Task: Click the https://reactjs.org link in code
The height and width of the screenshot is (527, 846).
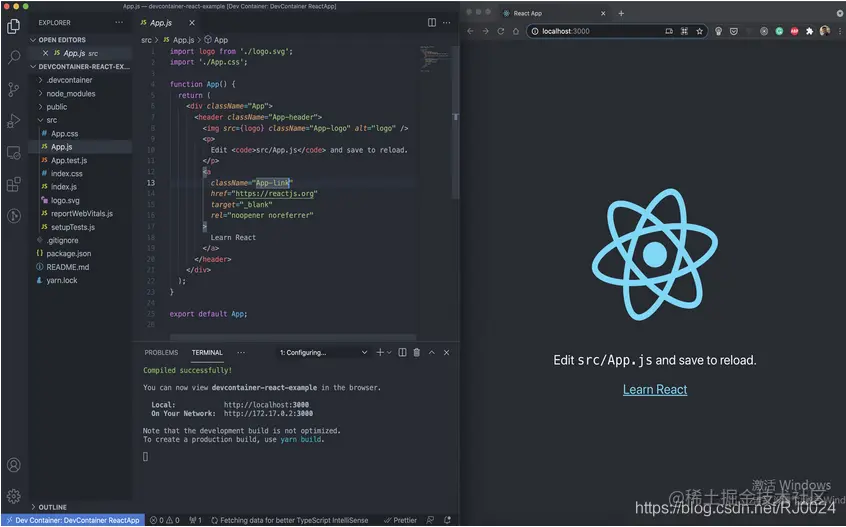Action: pyautogui.click(x=274, y=194)
